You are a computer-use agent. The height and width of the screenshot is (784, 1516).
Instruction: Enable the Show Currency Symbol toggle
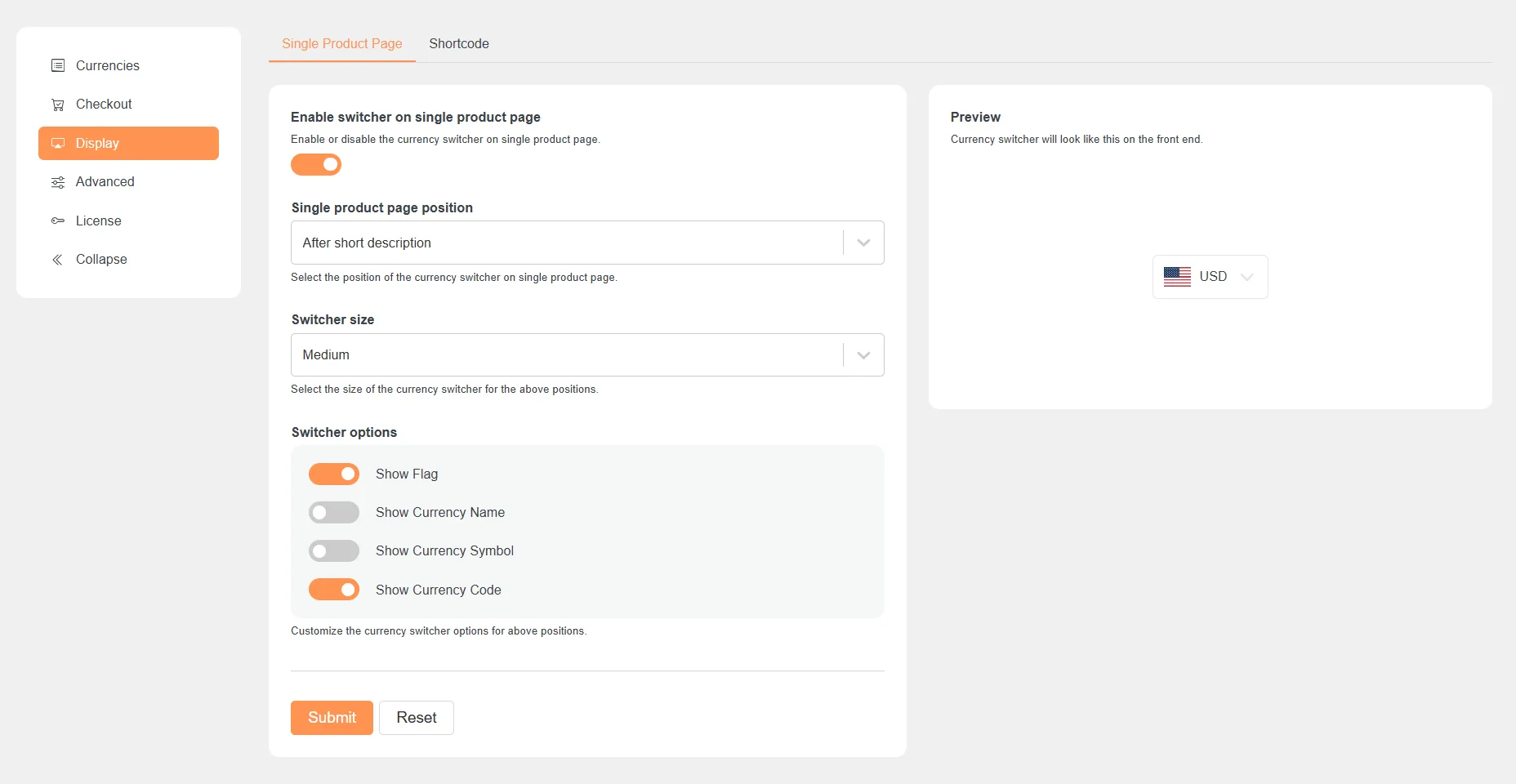(334, 551)
